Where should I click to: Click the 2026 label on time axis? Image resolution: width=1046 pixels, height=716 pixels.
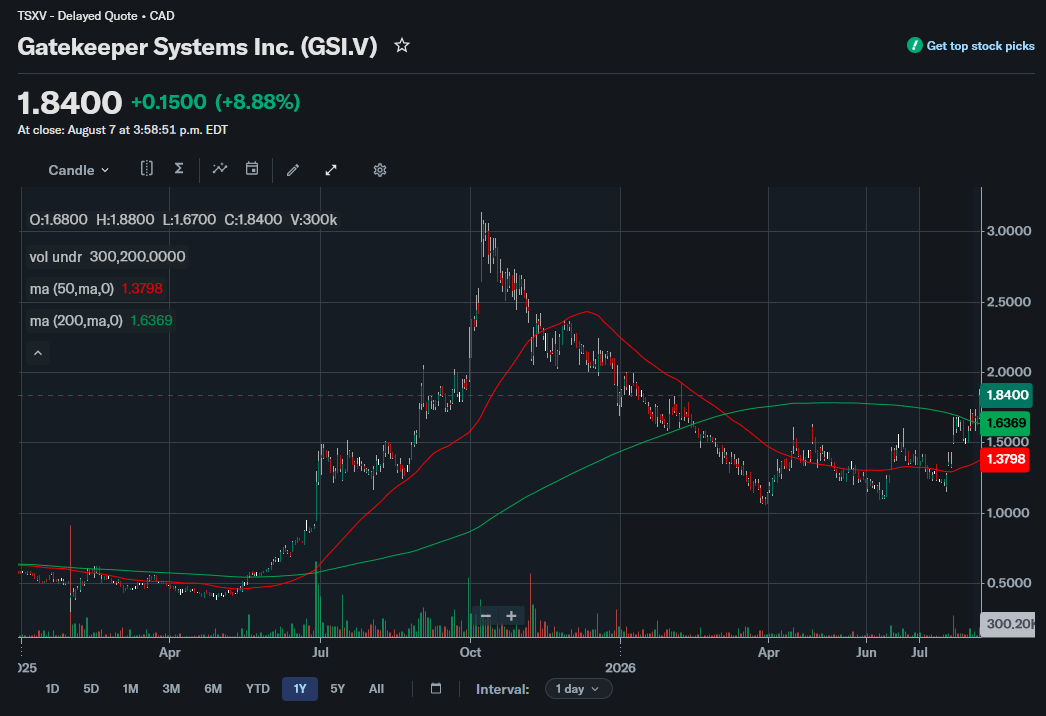point(620,668)
